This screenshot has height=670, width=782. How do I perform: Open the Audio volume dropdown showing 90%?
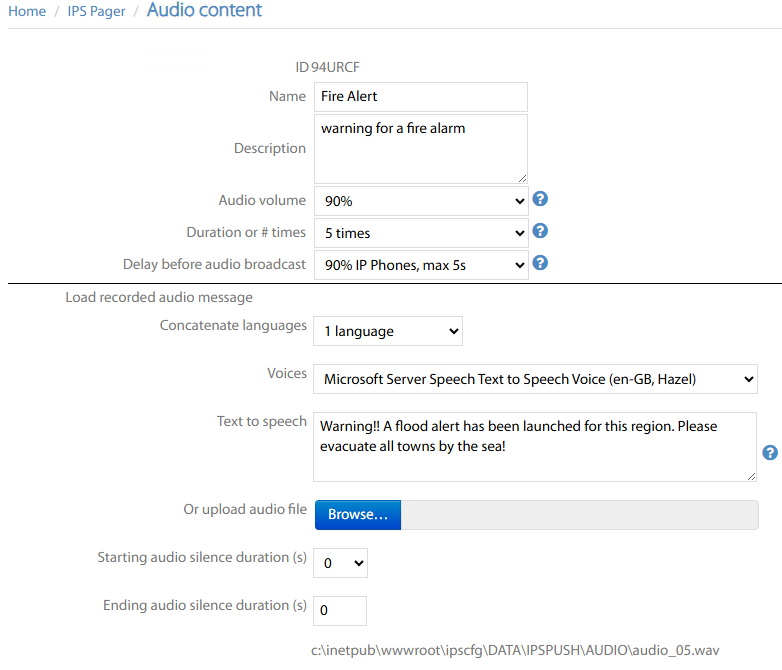click(420, 201)
